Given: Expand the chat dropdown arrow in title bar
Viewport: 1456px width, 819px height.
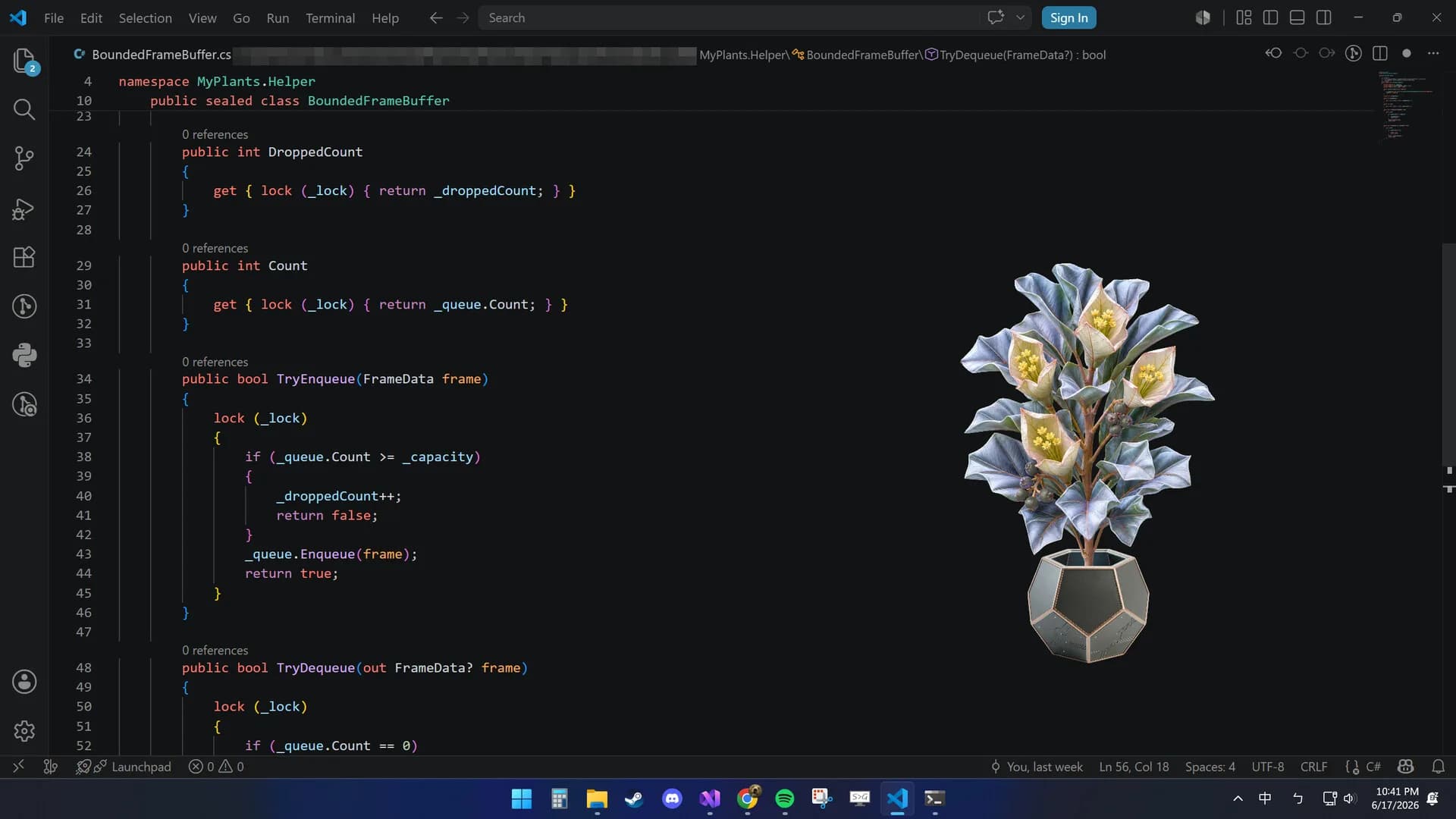Looking at the screenshot, I should 1021,17.
